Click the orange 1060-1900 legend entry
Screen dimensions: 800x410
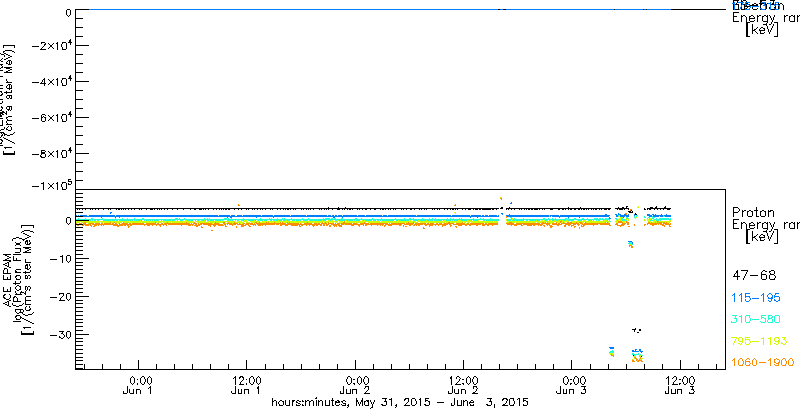pos(763,362)
